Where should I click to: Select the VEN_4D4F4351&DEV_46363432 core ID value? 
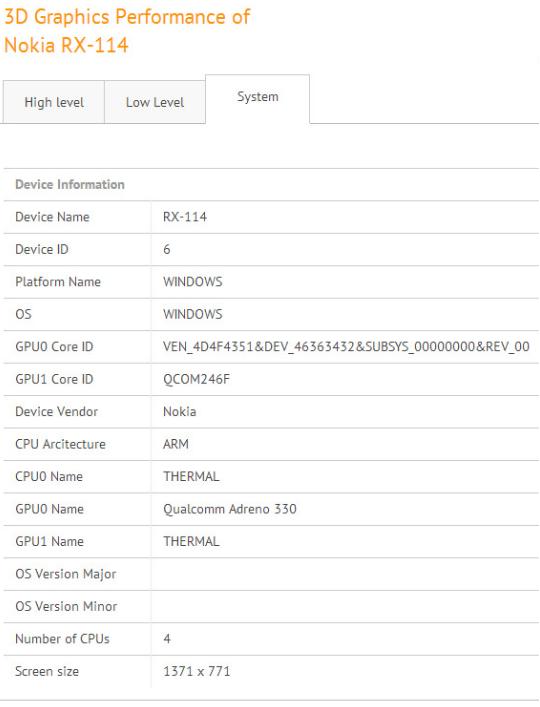pyautogui.click(x=346, y=347)
